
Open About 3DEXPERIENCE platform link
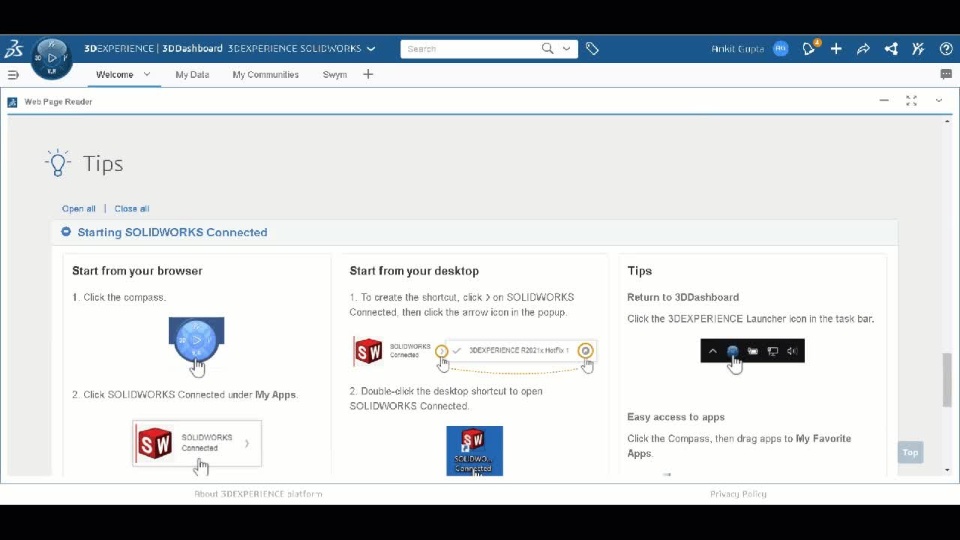click(x=258, y=493)
